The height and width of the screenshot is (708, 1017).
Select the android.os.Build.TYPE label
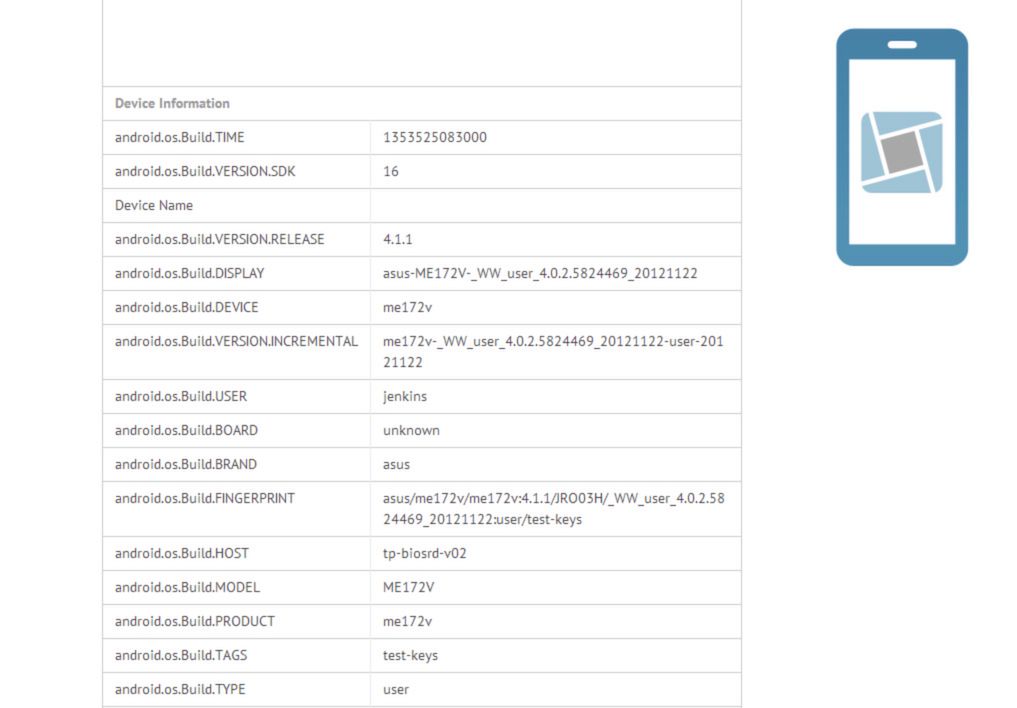[180, 689]
